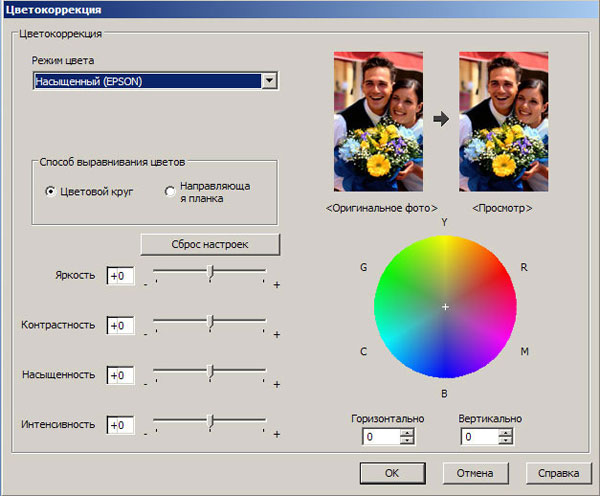
Task: Open the Режим цвета dropdown arrow
Action: click(x=269, y=81)
